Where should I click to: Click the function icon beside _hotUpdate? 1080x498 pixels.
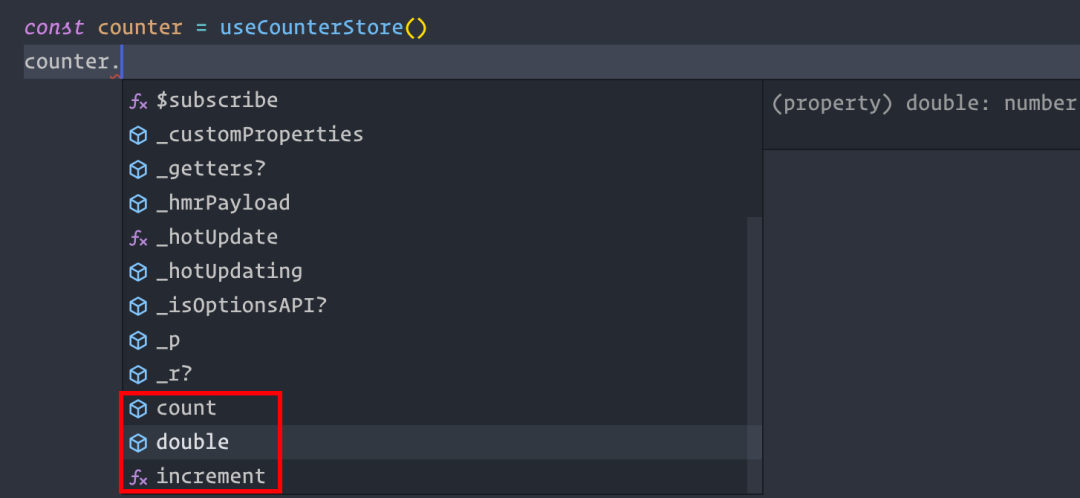[x=139, y=238]
